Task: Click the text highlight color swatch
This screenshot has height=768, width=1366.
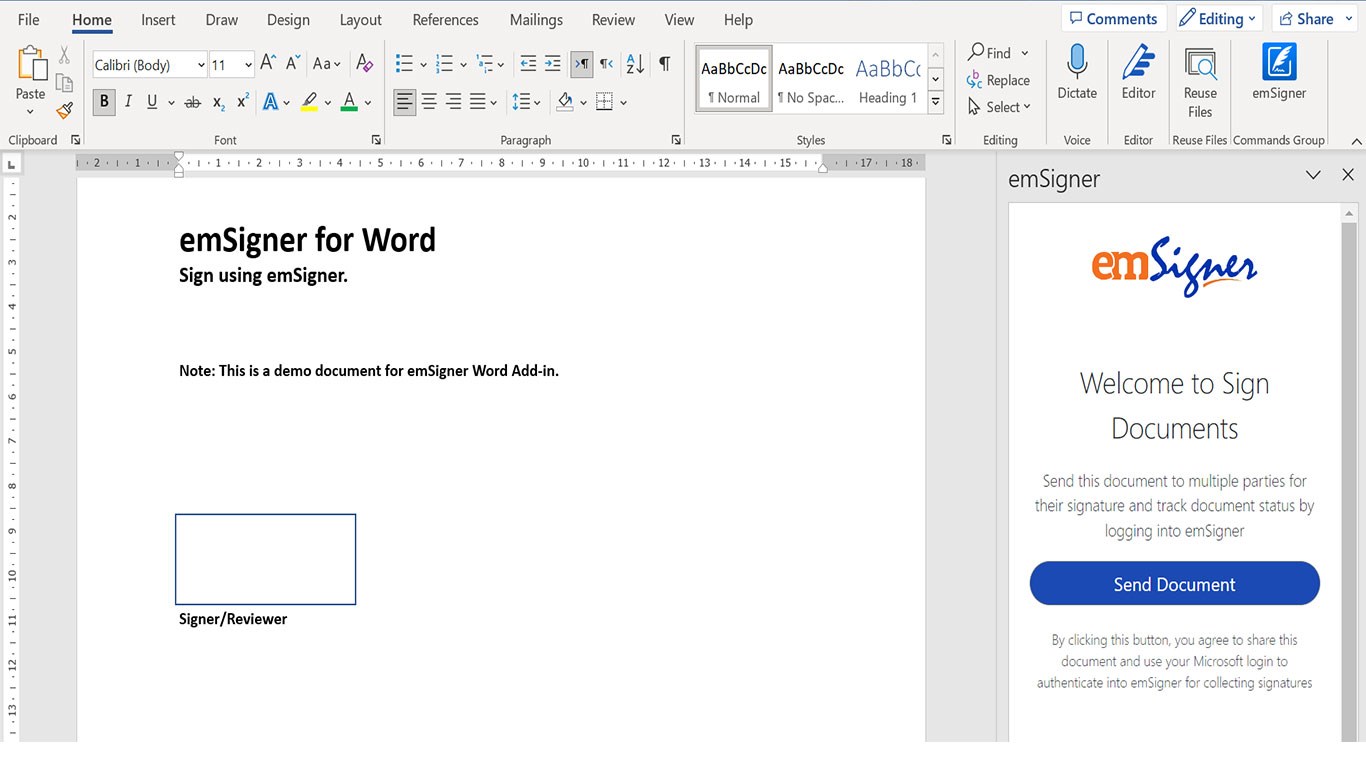Action: pos(309,102)
